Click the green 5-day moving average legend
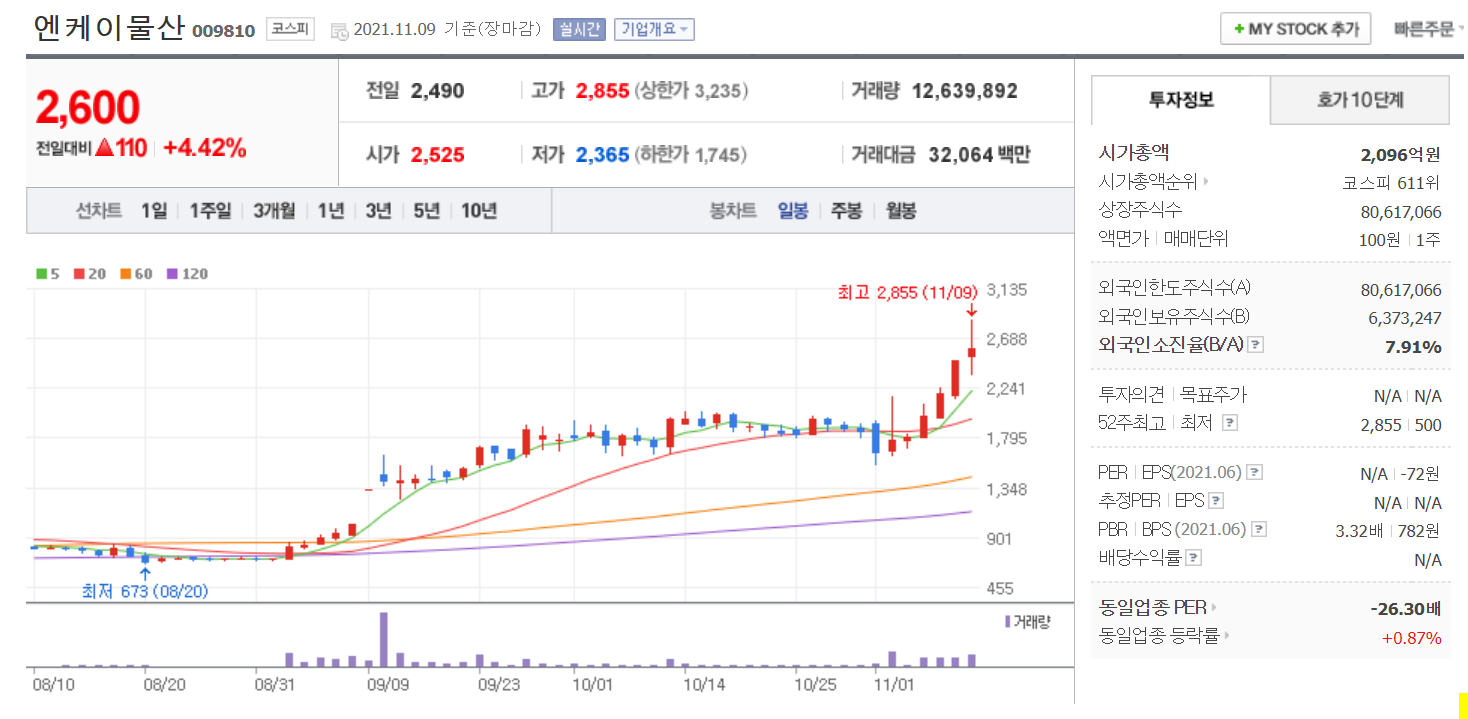This screenshot has height=719, width=1468. pyautogui.click(x=47, y=273)
